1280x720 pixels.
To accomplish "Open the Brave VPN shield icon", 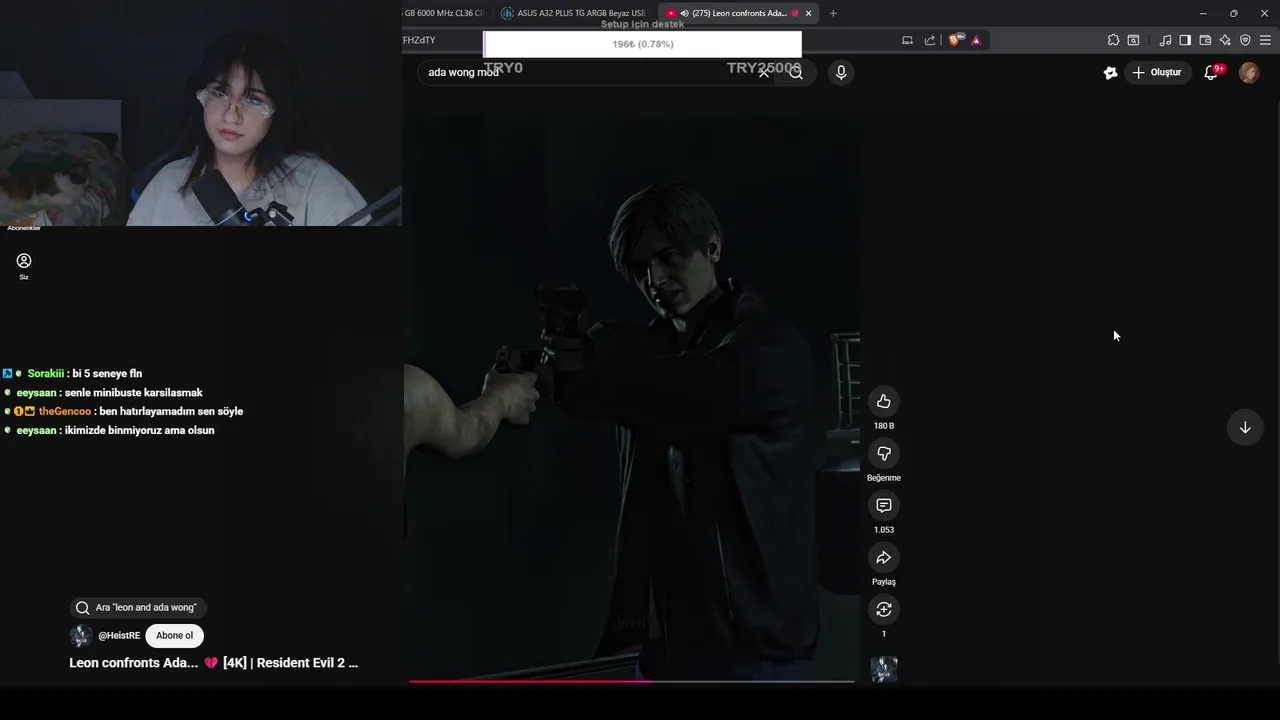I will coord(1245,40).
